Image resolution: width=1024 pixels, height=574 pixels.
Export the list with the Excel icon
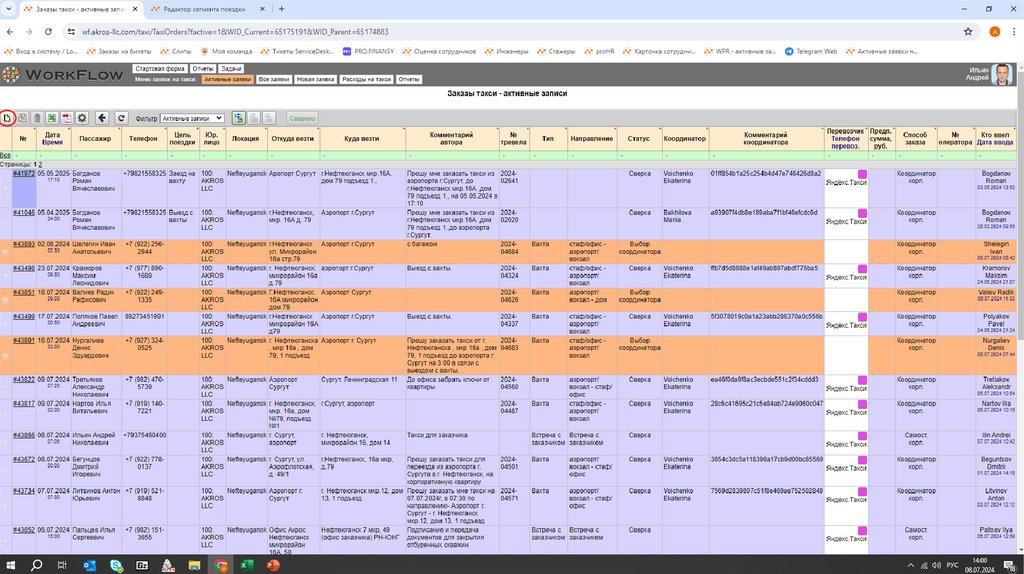[52, 118]
